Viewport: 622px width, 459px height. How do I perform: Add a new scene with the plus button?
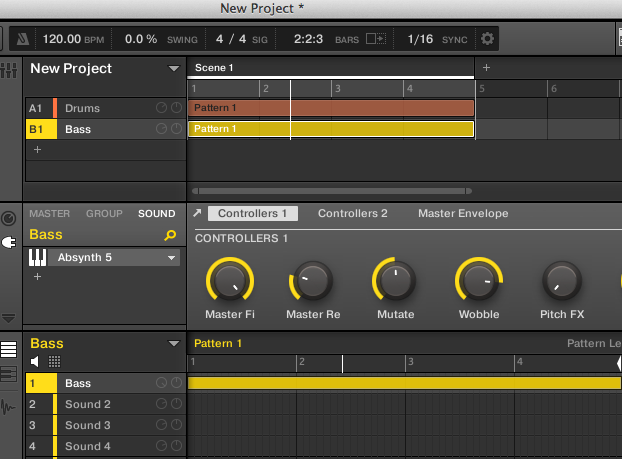pos(486,68)
